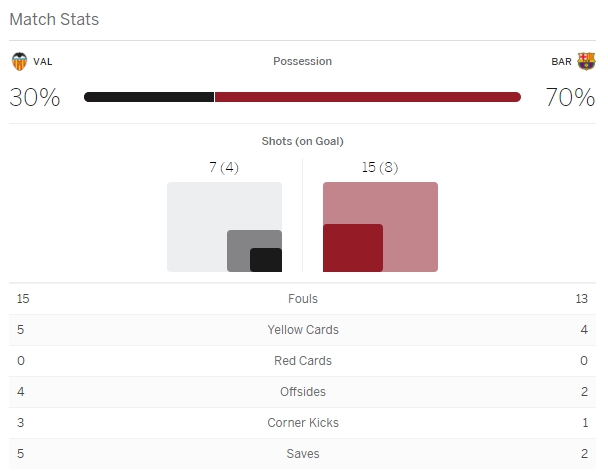Select the Fouls stat row label
608x472 pixels.
coord(302,298)
